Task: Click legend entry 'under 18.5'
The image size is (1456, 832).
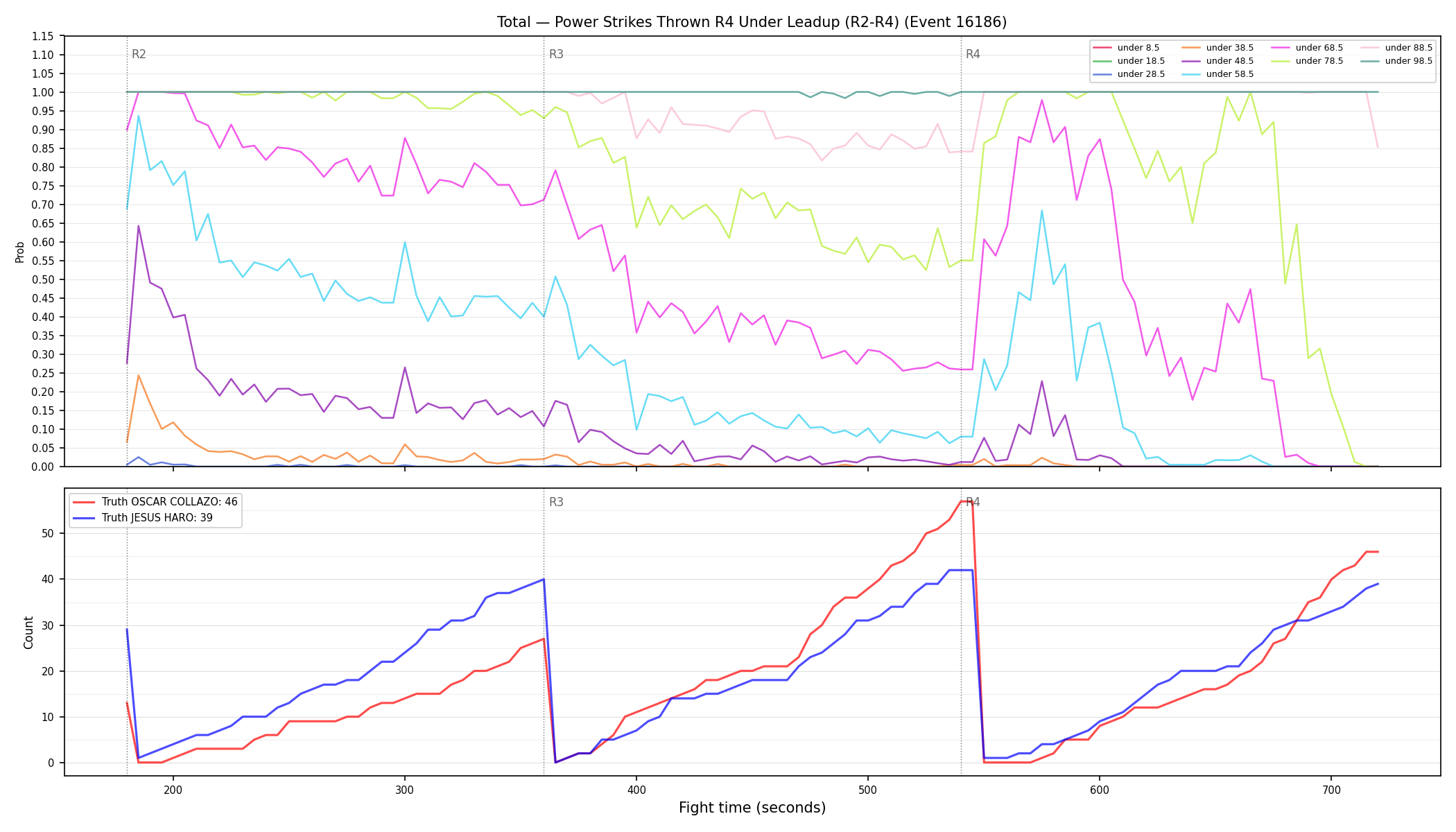Action: (1129, 61)
